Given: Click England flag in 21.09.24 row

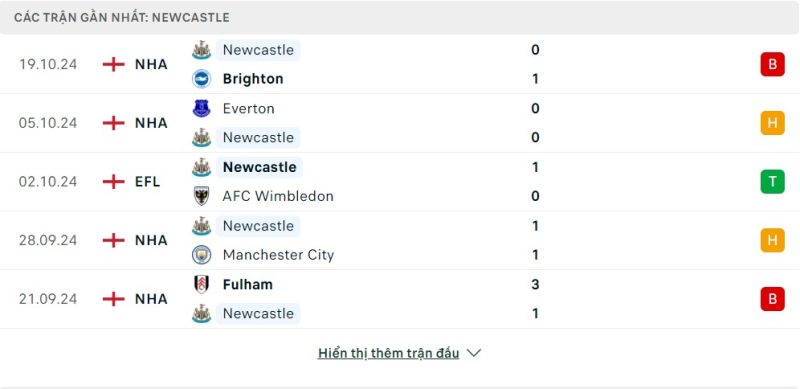Looking at the screenshot, I should click(114, 299).
